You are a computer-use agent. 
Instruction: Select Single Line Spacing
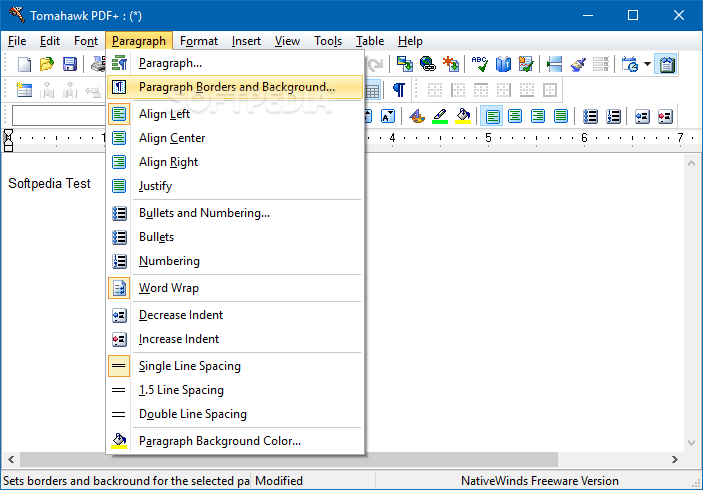(x=235, y=366)
